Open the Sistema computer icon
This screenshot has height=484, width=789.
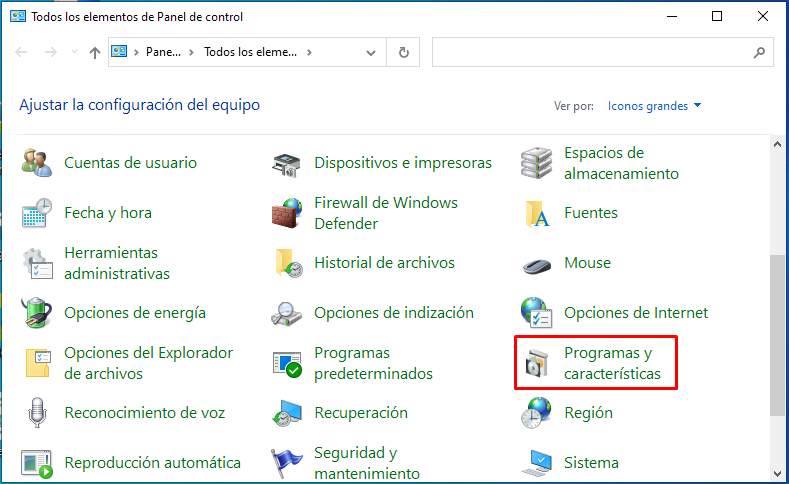click(x=537, y=463)
